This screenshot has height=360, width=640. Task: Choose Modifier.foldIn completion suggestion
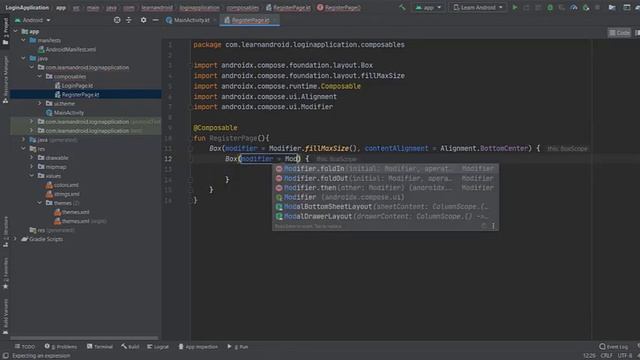click(385, 169)
